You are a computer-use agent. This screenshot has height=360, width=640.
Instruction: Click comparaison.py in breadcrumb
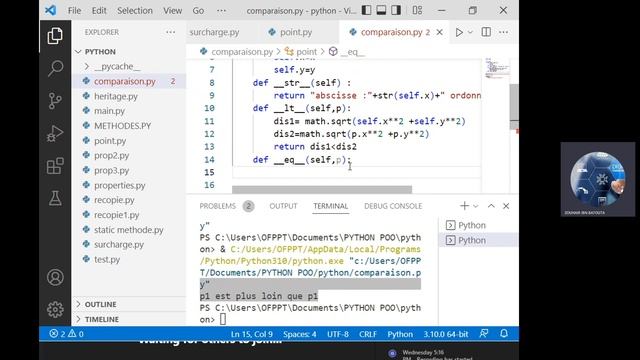242,52
